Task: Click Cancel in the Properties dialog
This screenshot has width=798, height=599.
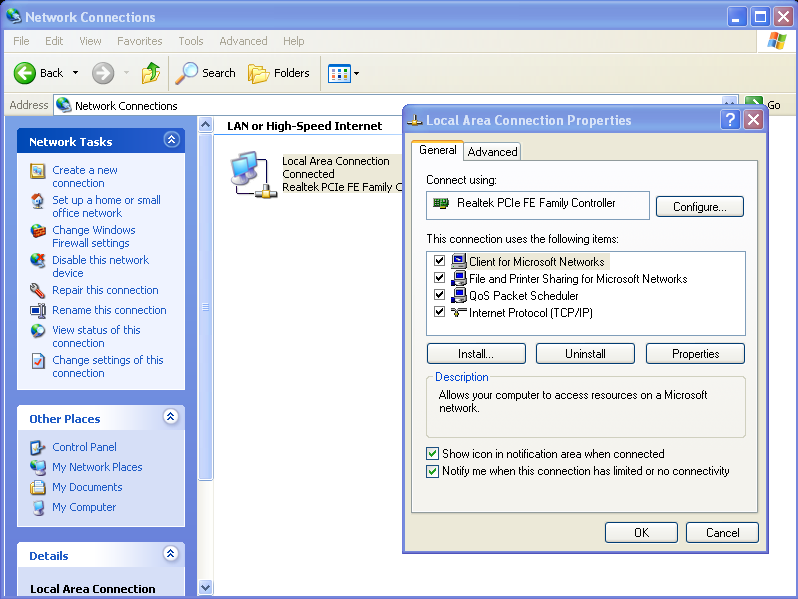Action: pyautogui.click(x=722, y=533)
